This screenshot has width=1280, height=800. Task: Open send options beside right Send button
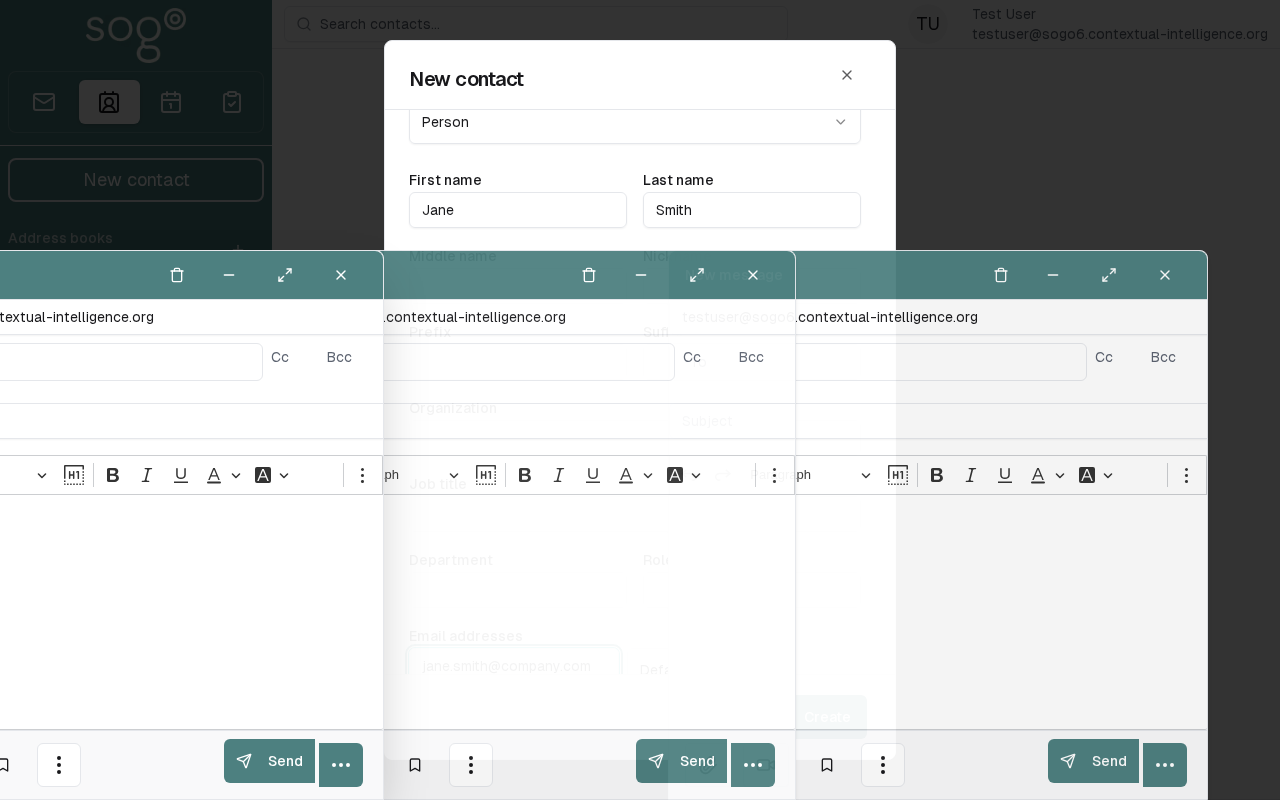pyautogui.click(x=1165, y=765)
